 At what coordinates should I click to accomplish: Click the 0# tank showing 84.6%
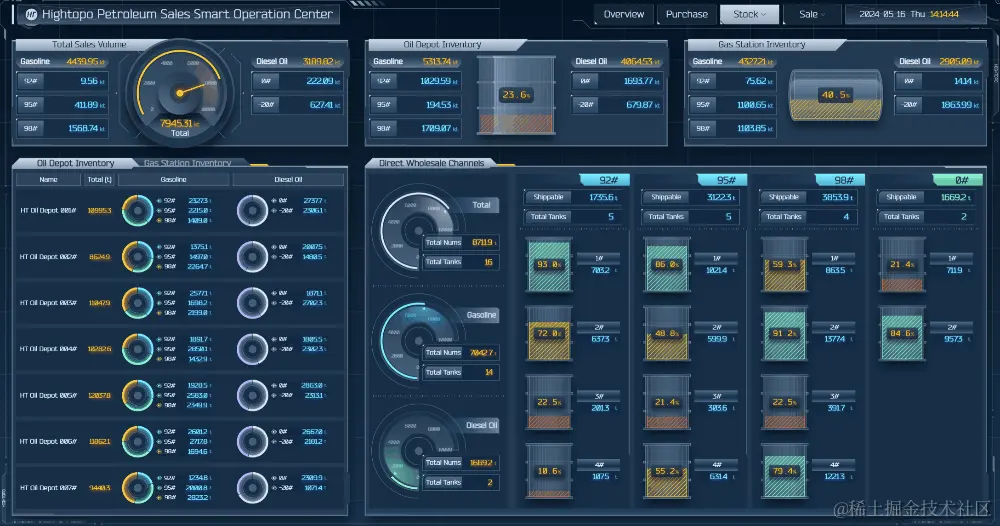point(902,333)
